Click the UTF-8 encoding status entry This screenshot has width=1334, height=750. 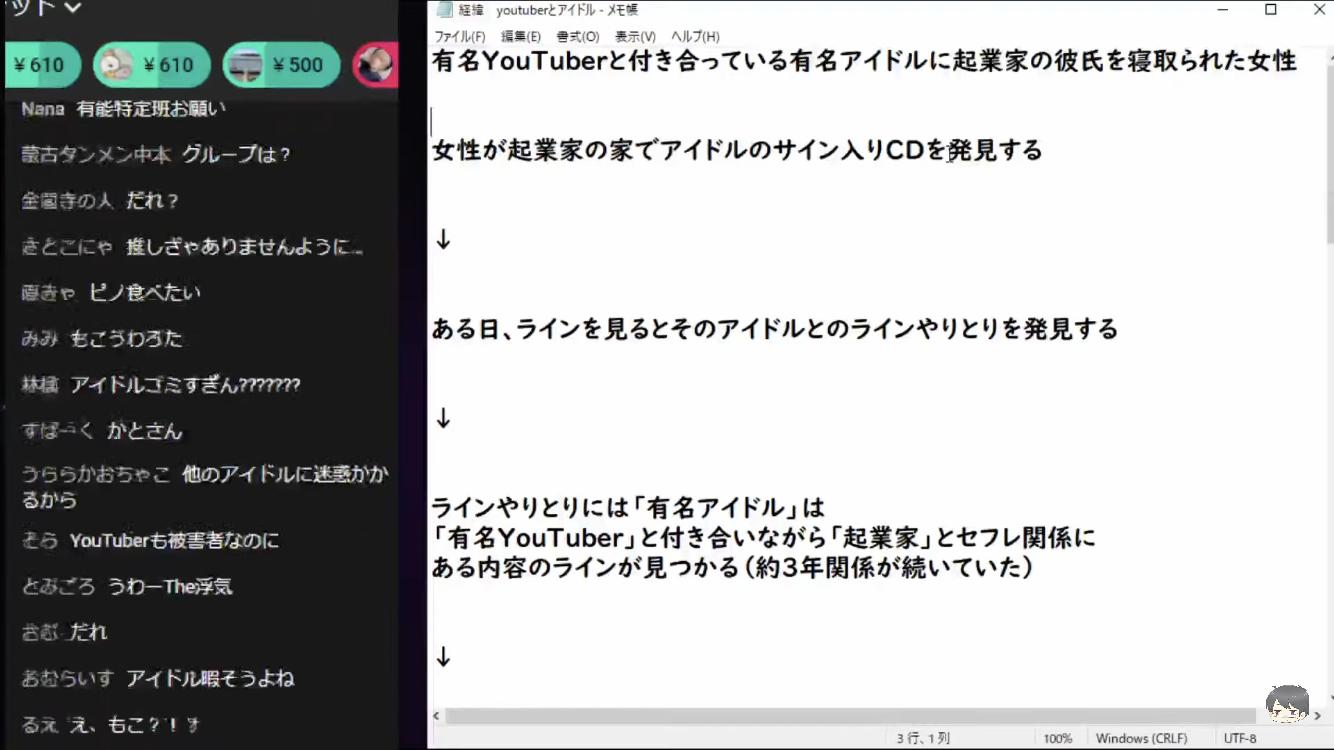(x=1240, y=738)
